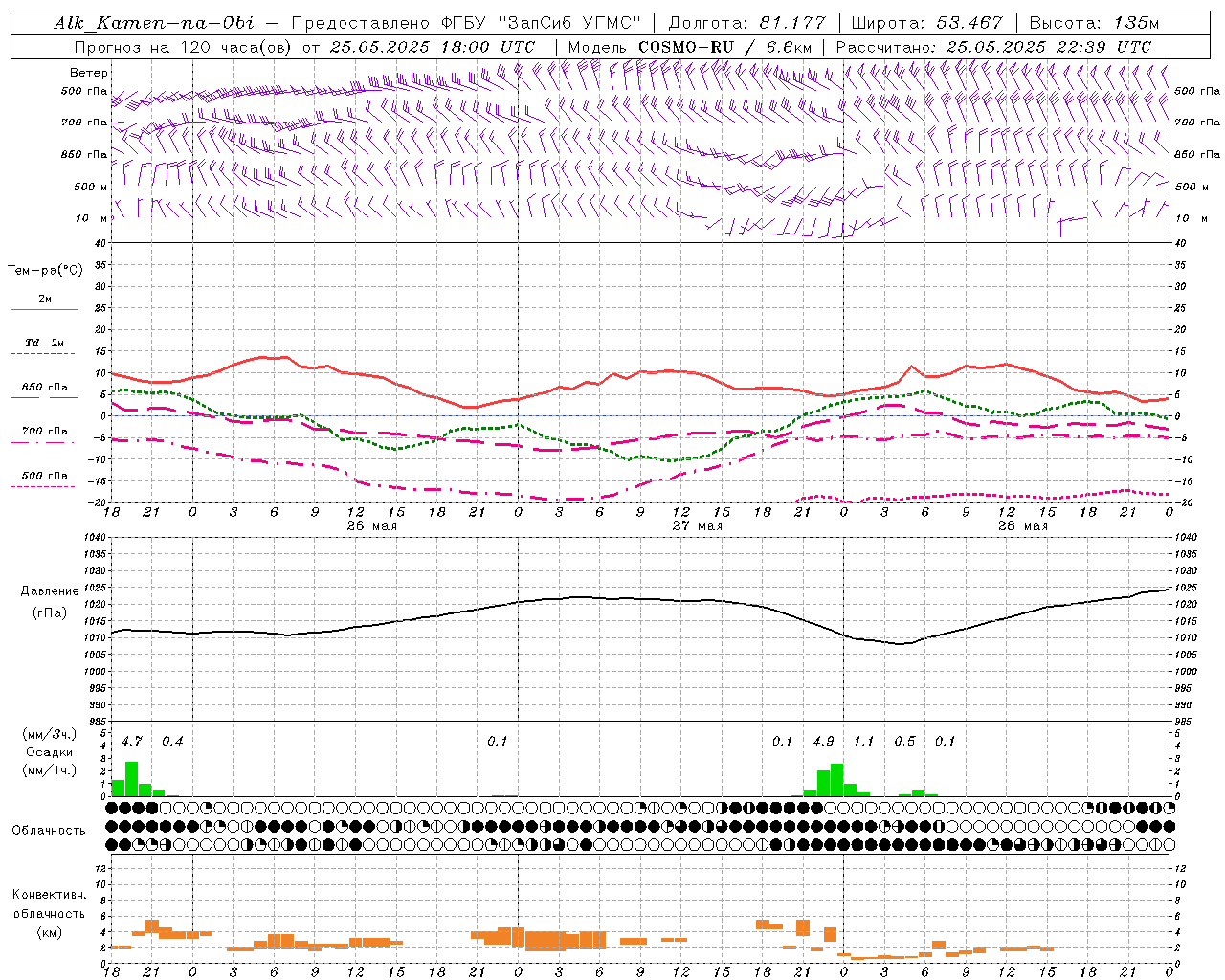Screen dimensions: 1225x980
Task: Click the 28 мая date label
Action: (x=1022, y=526)
